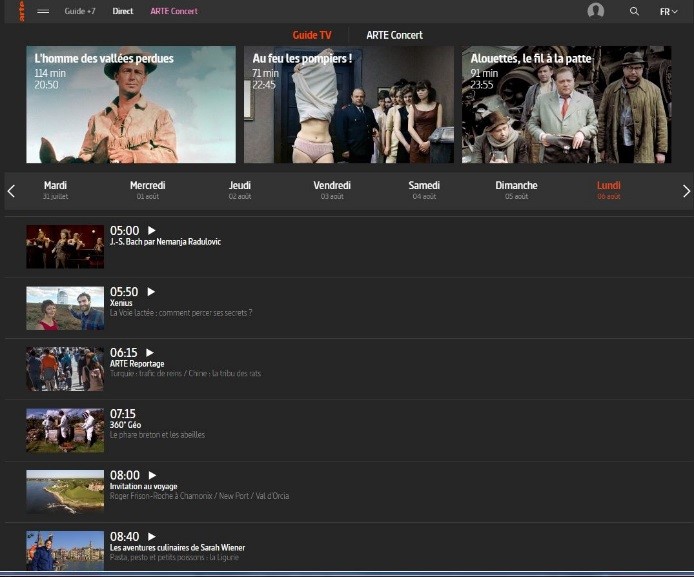This screenshot has height=577, width=694.
Task: Select the Guide TV tab
Action: pyautogui.click(x=312, y=35)
